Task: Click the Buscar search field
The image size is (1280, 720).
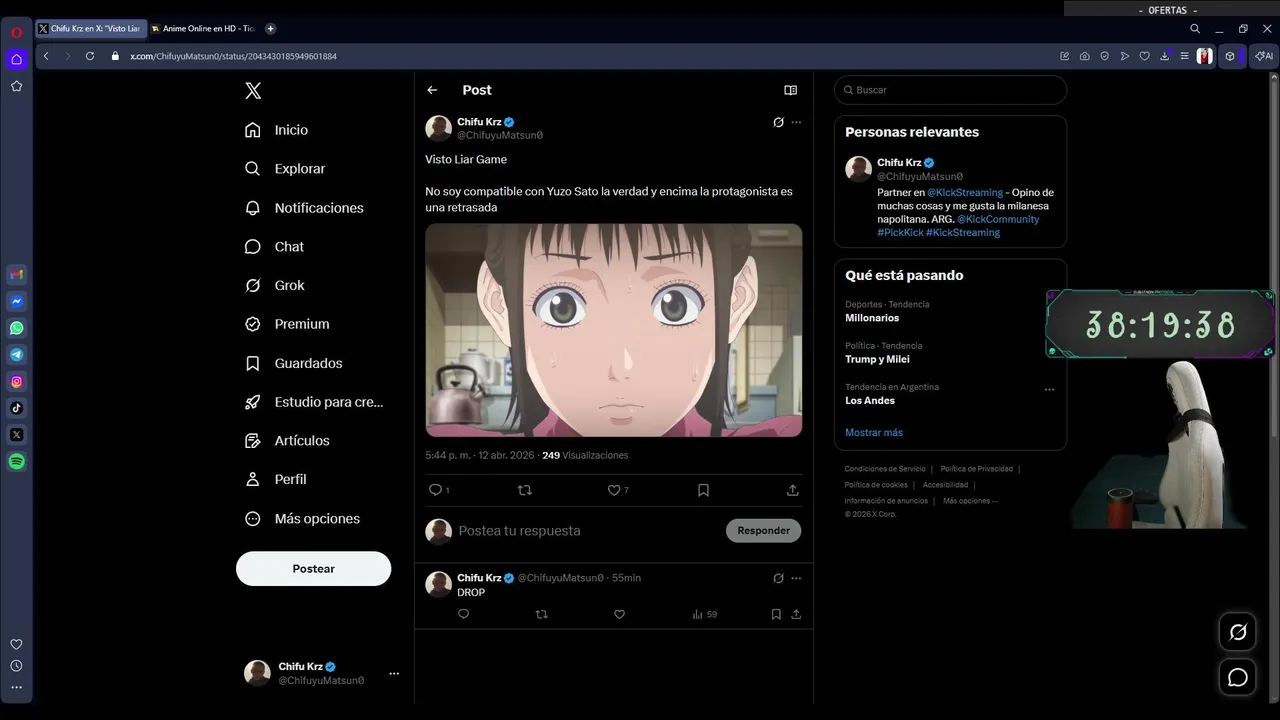Action: [950, 90]
